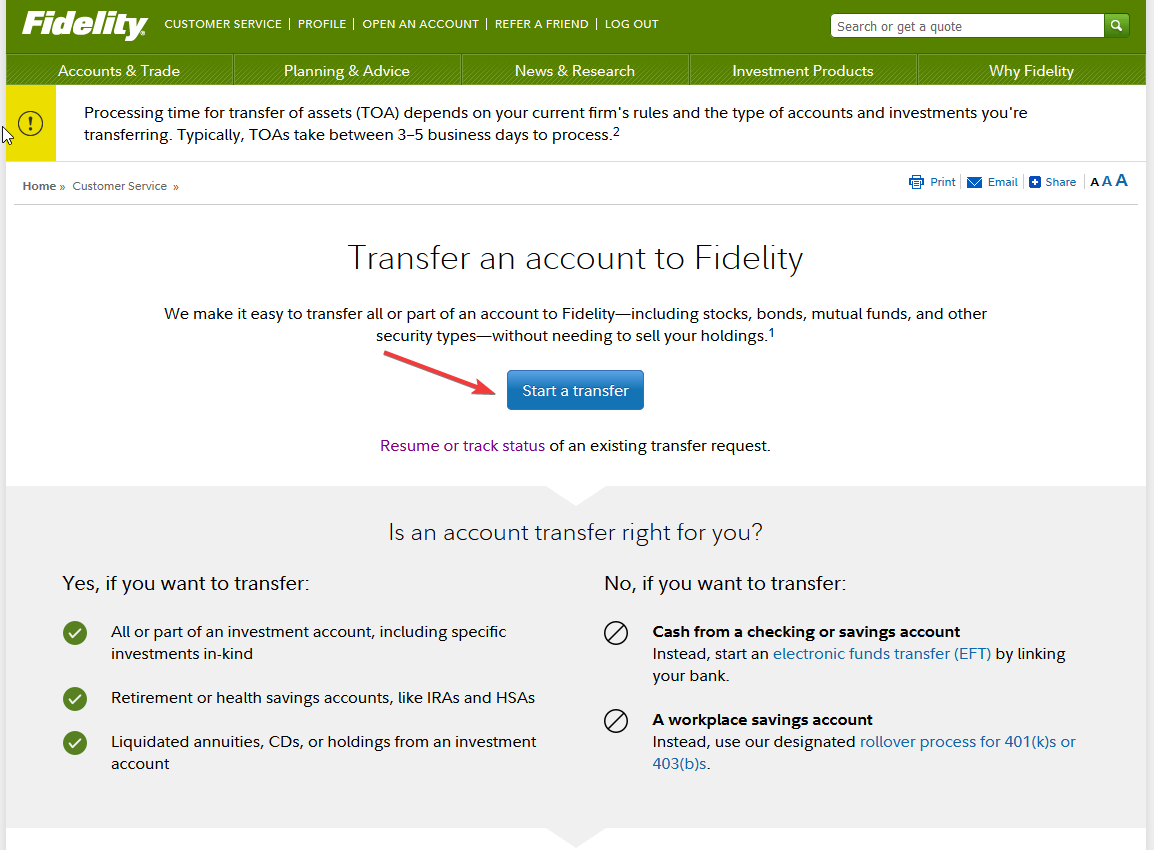The height and width of the screenshot is (850, 1154).
Task: Select the medium text size A
Action: [1106, 182]
